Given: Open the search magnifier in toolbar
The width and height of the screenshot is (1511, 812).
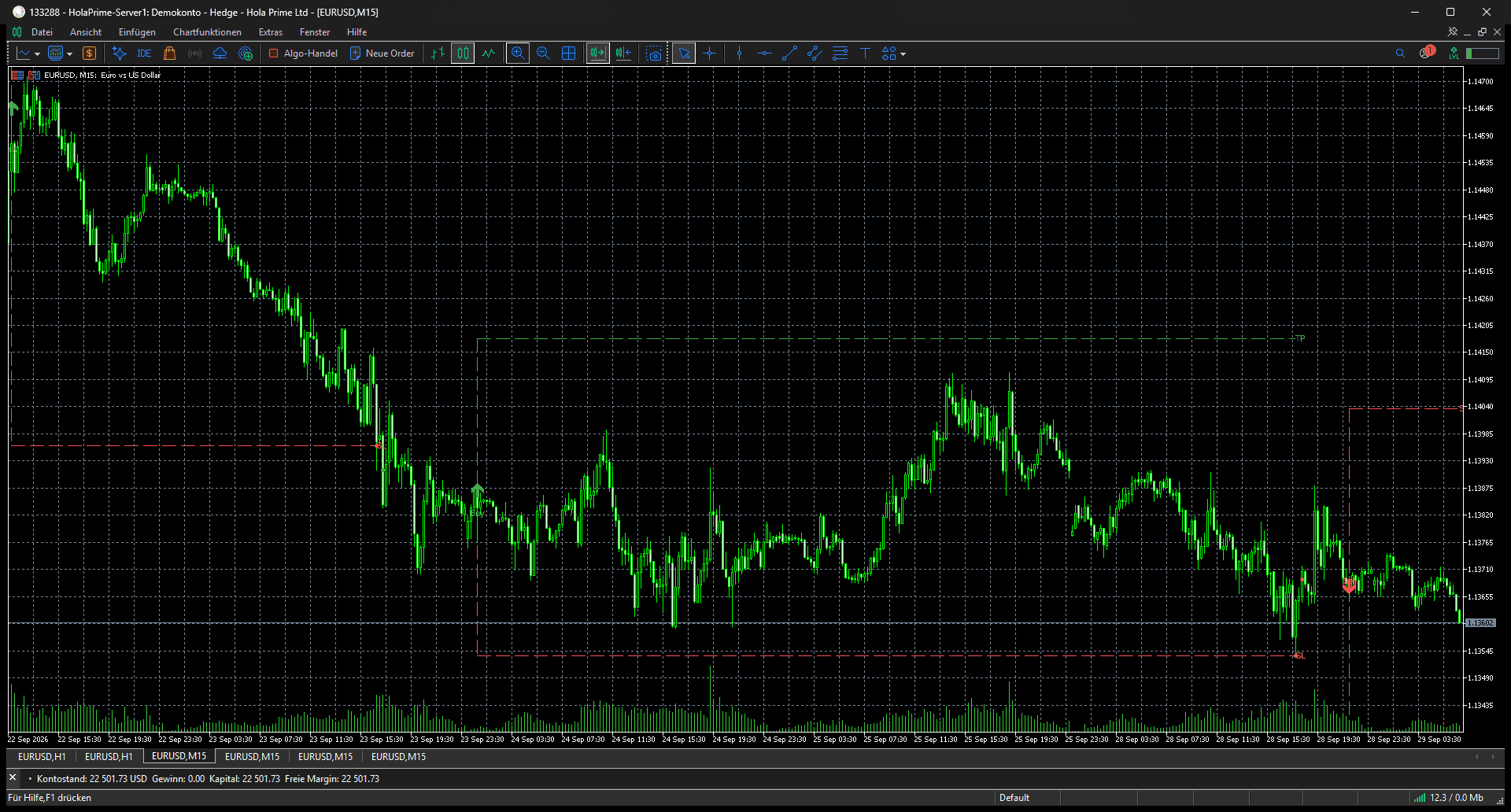Looking at the screenshot, I should pos(1400,54).
